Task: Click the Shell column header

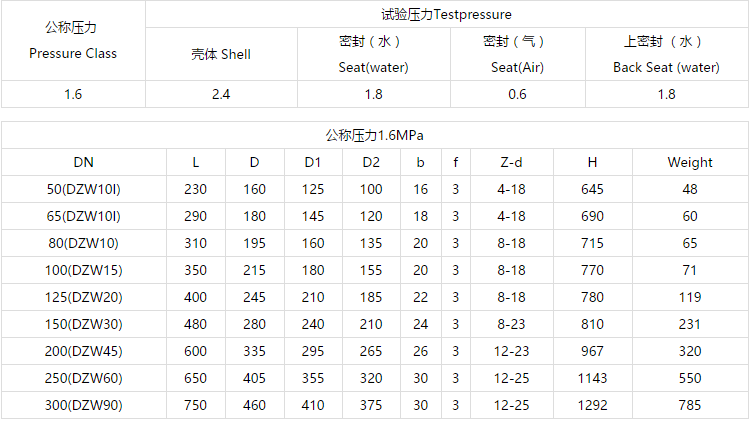Action: pos(221,54)
